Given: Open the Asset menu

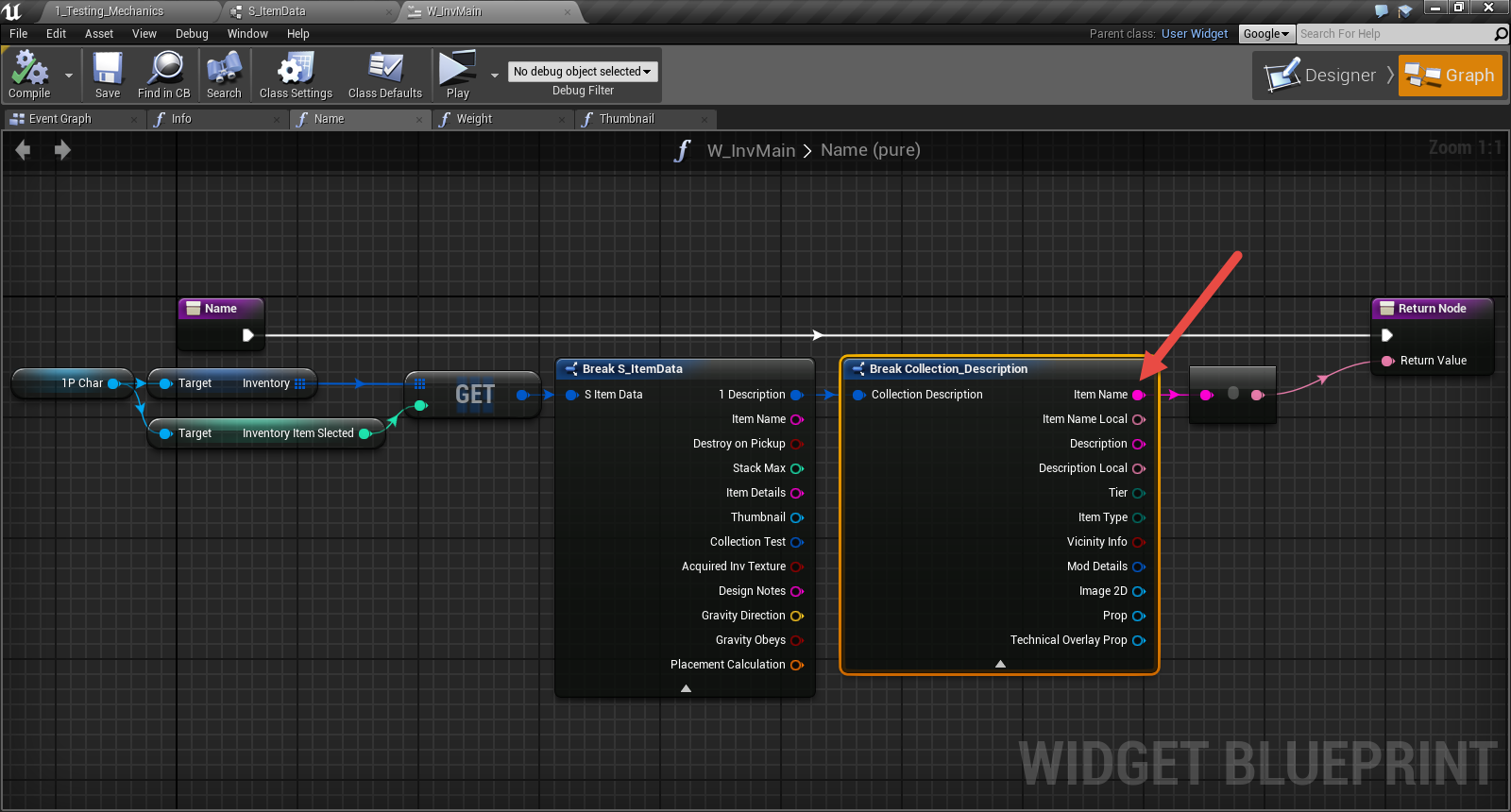Looking at the screenshot, I should pos(99,33).
